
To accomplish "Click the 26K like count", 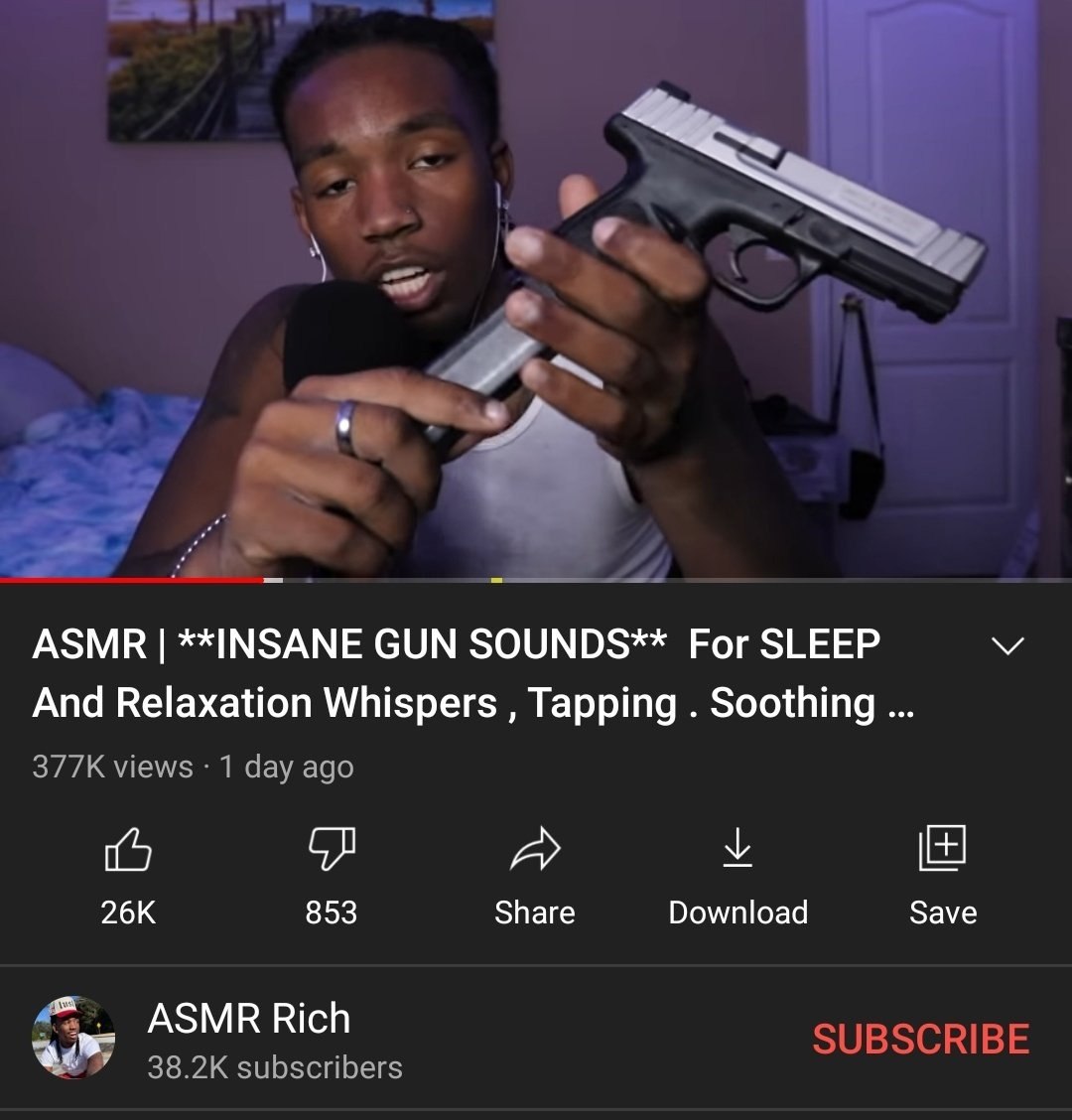I will 129,912.
